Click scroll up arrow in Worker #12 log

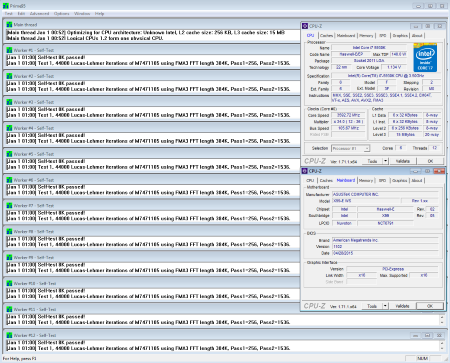(x=442, y=343)
